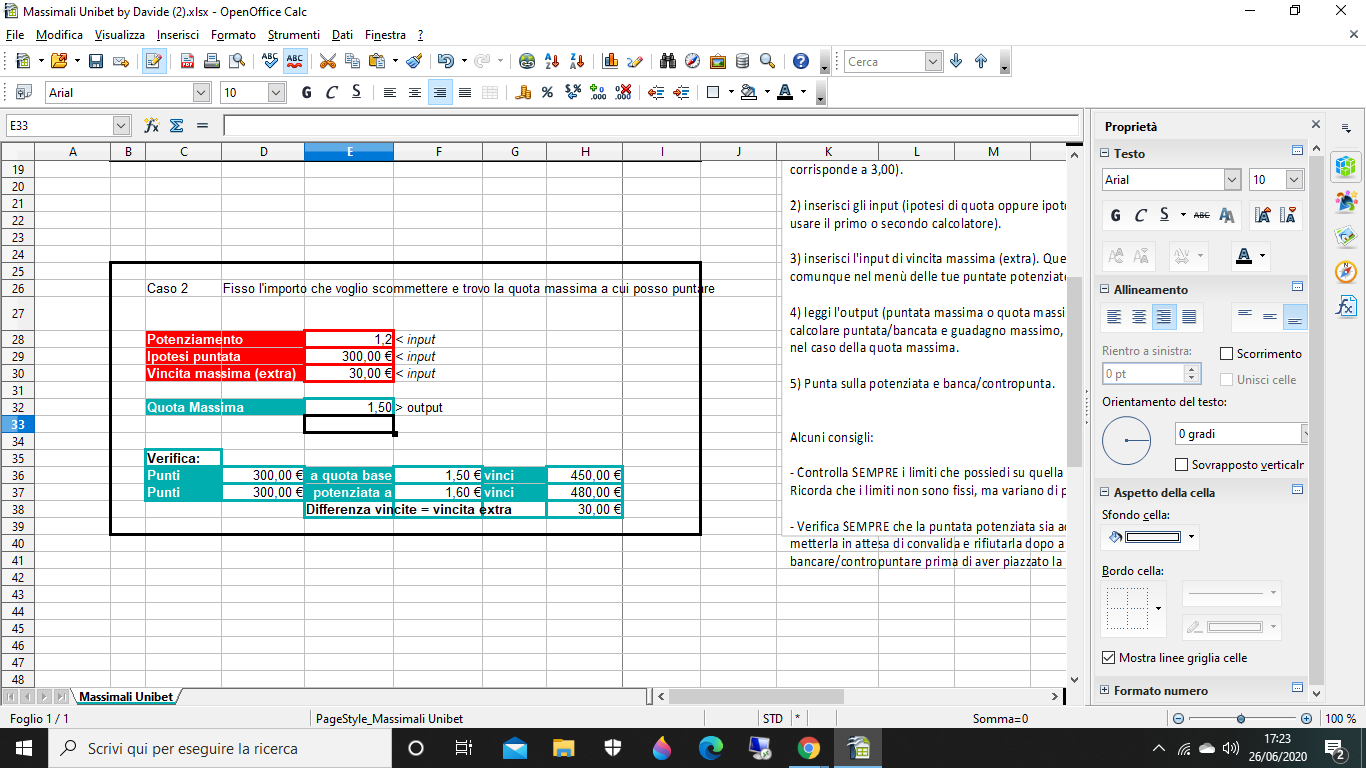Collapse the Testo panel section

pyautogui.click(x=1105, y=153)
